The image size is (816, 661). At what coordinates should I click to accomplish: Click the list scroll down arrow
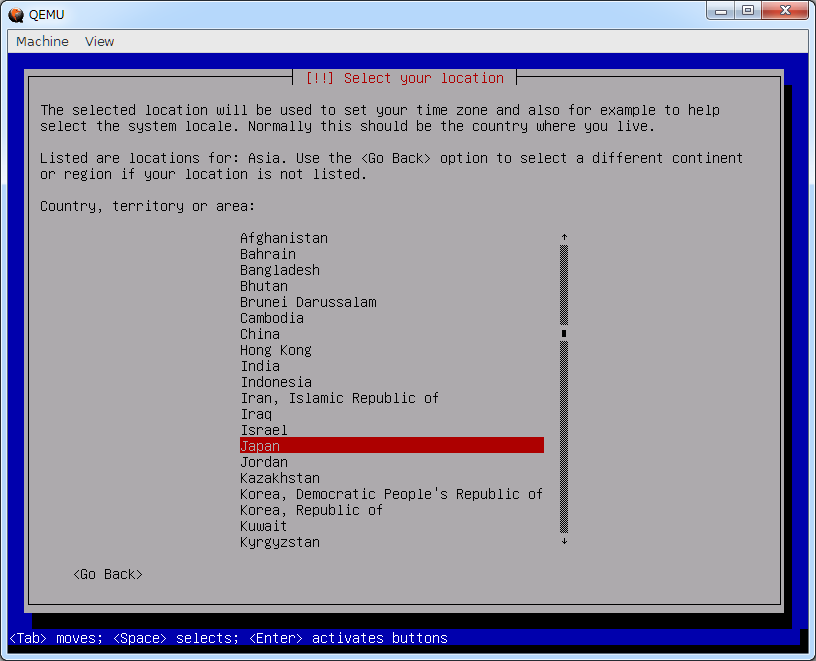click(x=564, y=541)
